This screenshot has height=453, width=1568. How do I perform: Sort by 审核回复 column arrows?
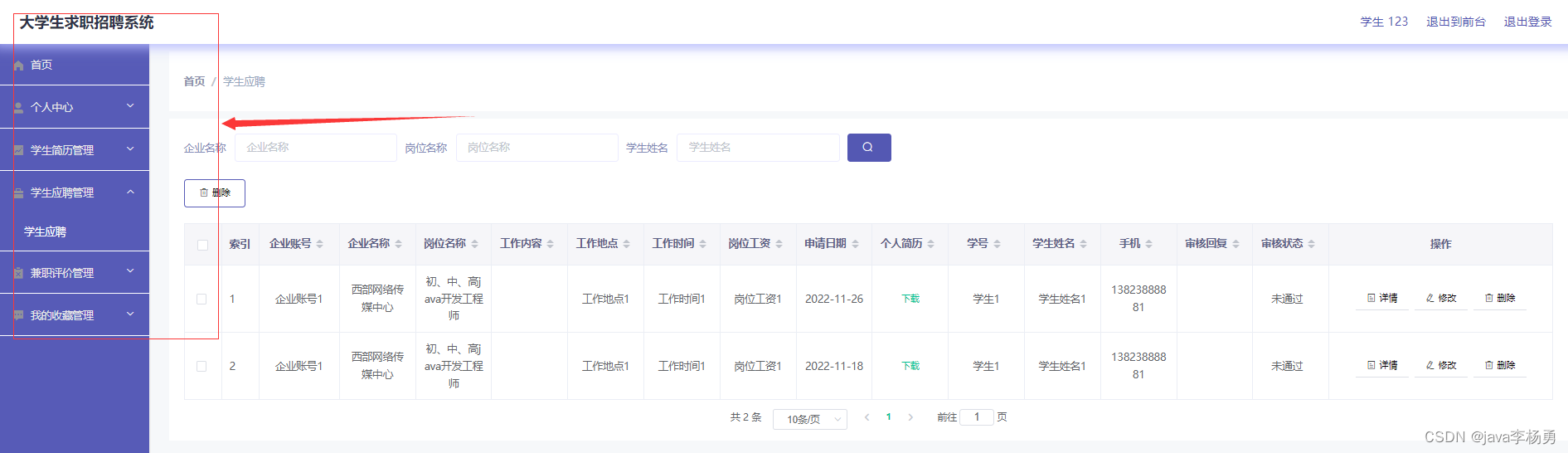tap(1235, 244)
